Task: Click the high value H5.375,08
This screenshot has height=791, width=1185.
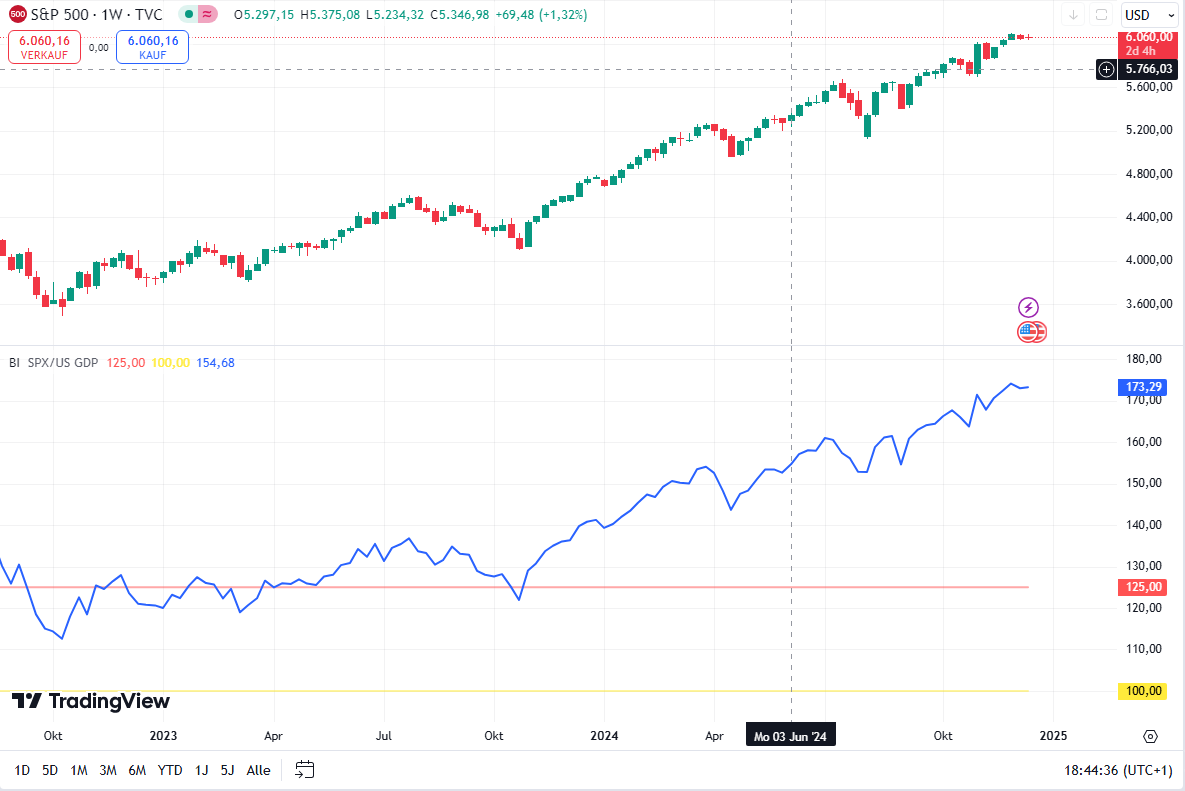Action: click(x=330, y=14)
